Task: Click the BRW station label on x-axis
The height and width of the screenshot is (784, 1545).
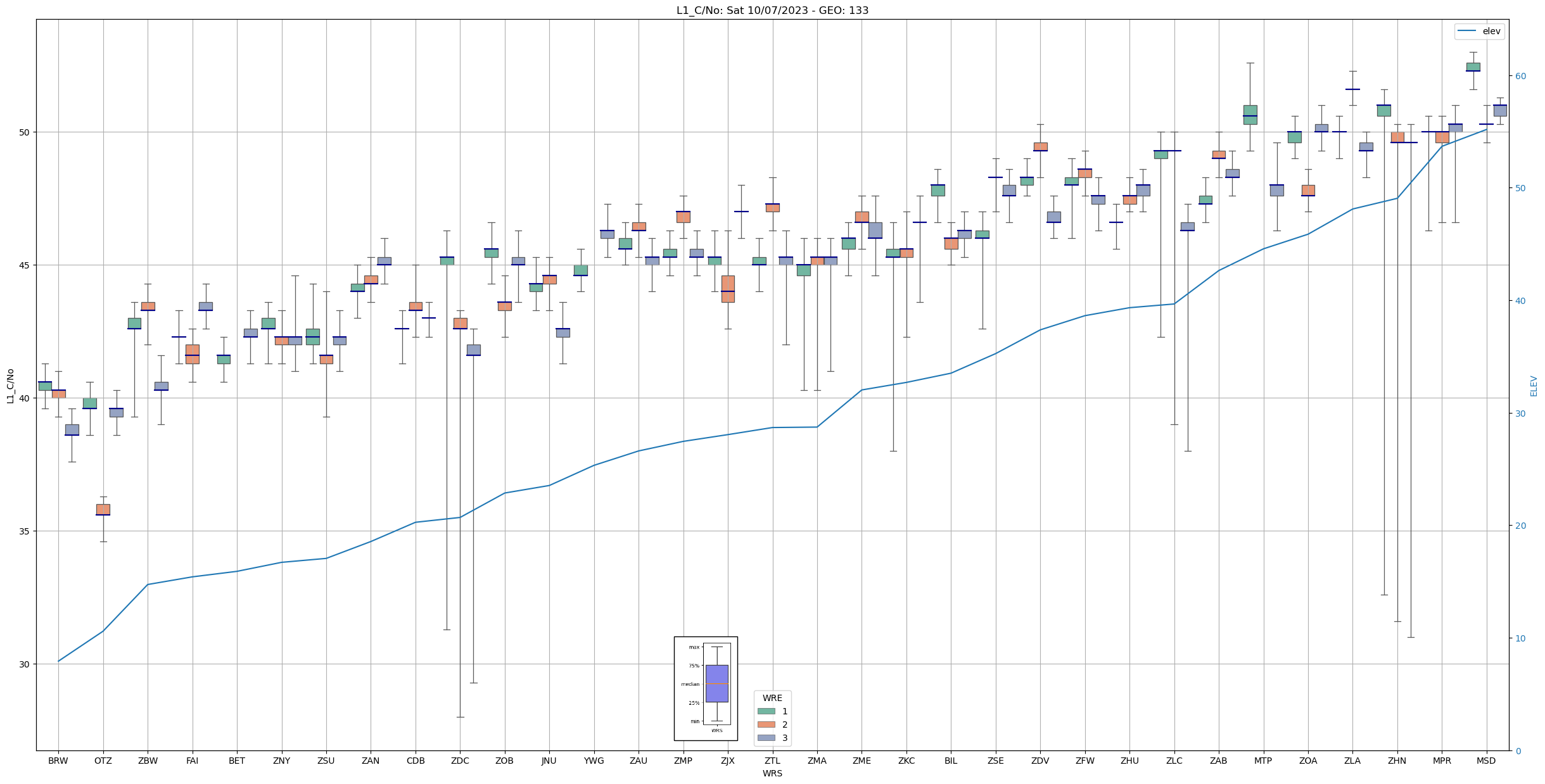Action: [58, 761]
